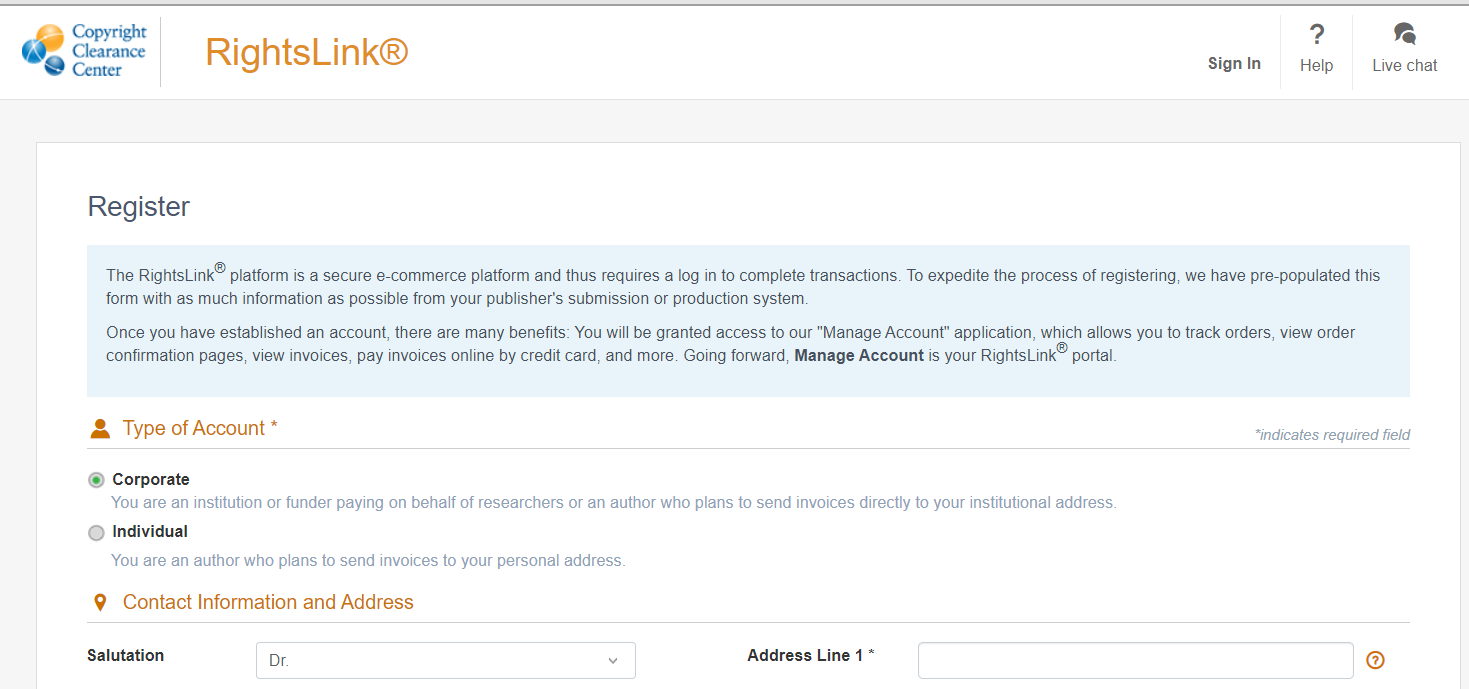Click the Salutation field label
Screen dimensions: 1469x689
pos(125,655)
